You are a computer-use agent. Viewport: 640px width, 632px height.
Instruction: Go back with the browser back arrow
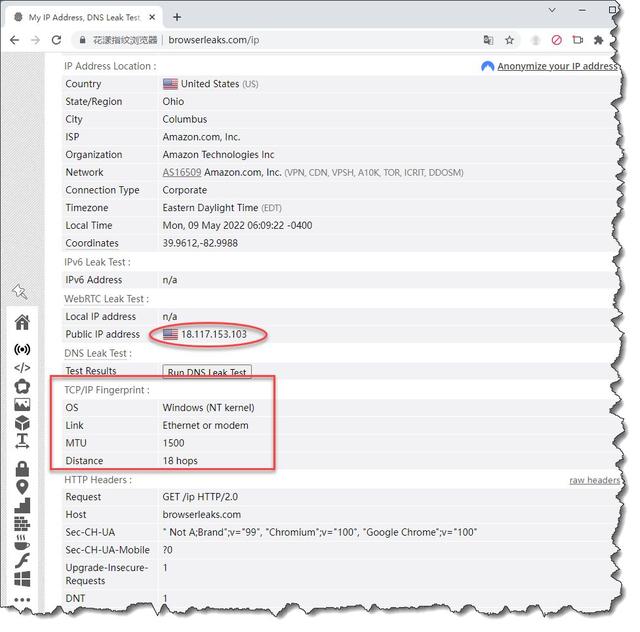coord(14,40)
